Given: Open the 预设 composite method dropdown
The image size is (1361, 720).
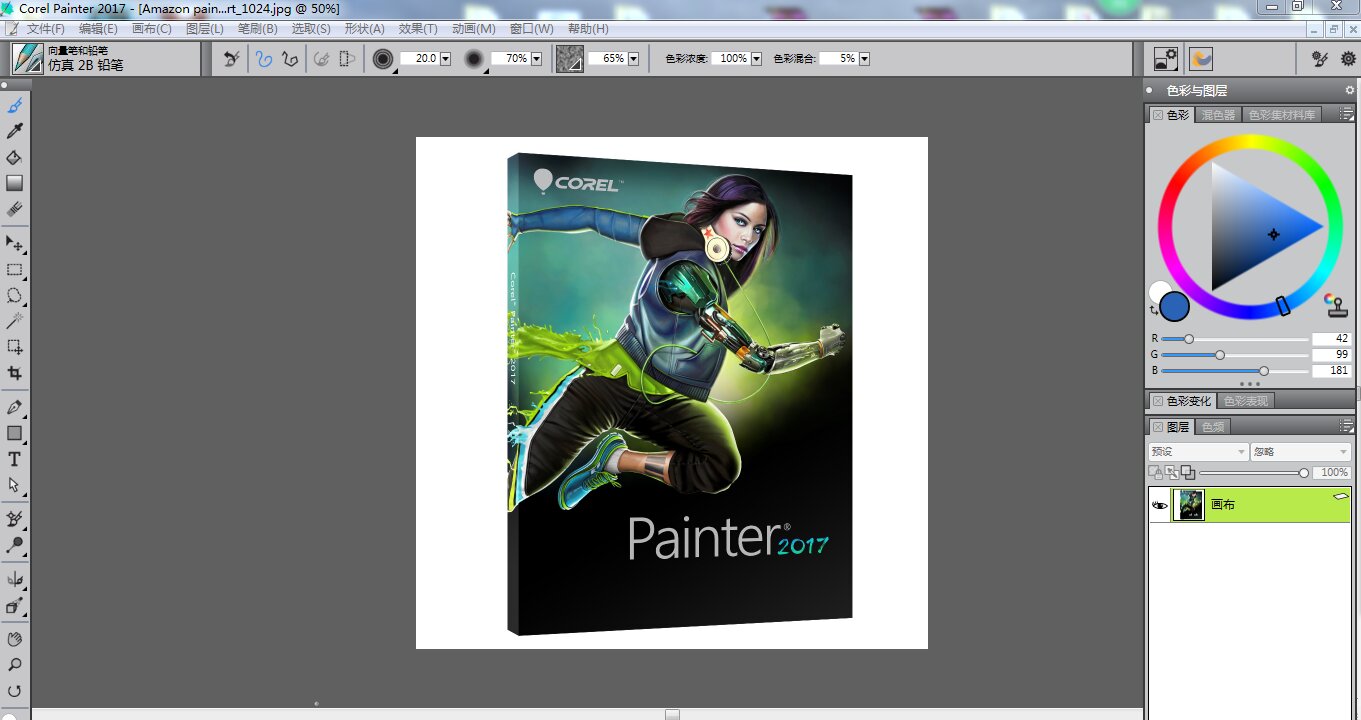Looking at the screenshot, I should tap(1198, 452).
